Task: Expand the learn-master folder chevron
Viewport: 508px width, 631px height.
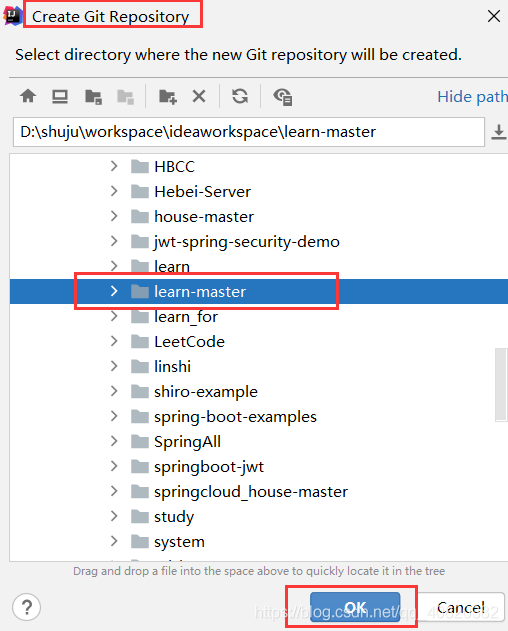Action: pos(114,291)
